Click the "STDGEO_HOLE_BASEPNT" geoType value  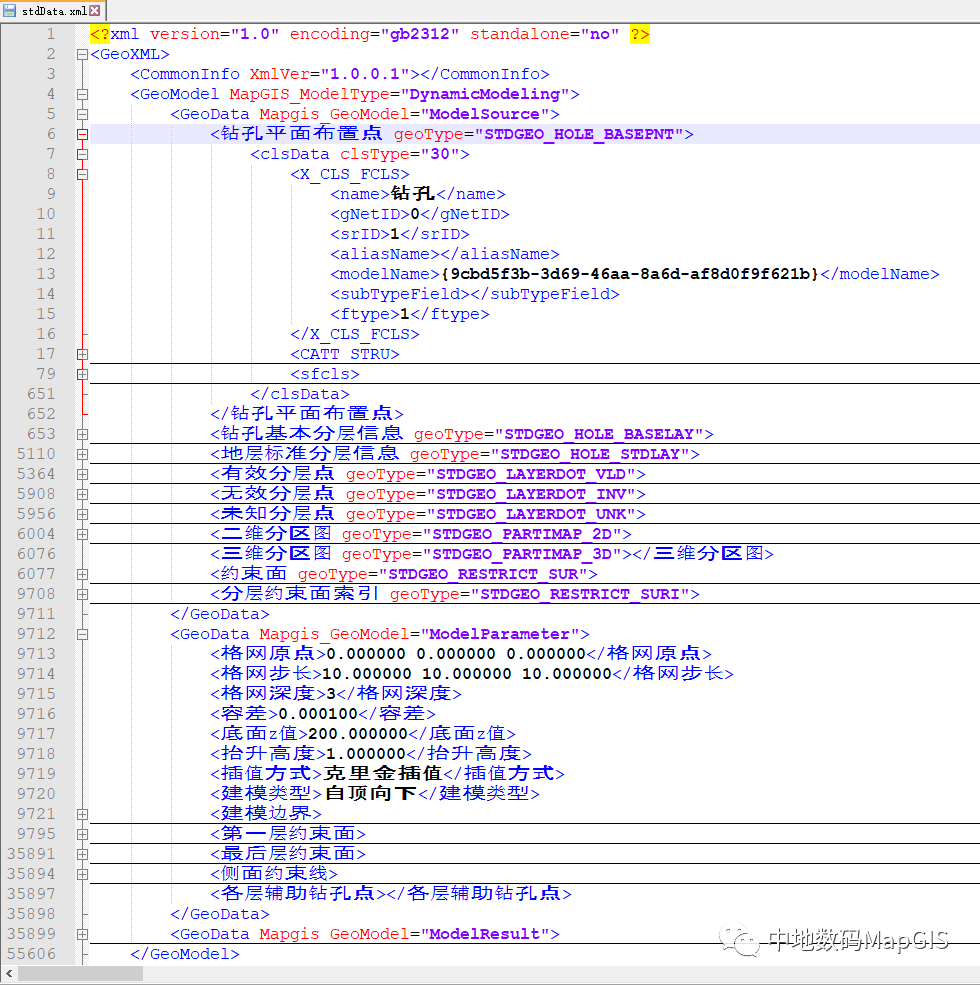579,134
